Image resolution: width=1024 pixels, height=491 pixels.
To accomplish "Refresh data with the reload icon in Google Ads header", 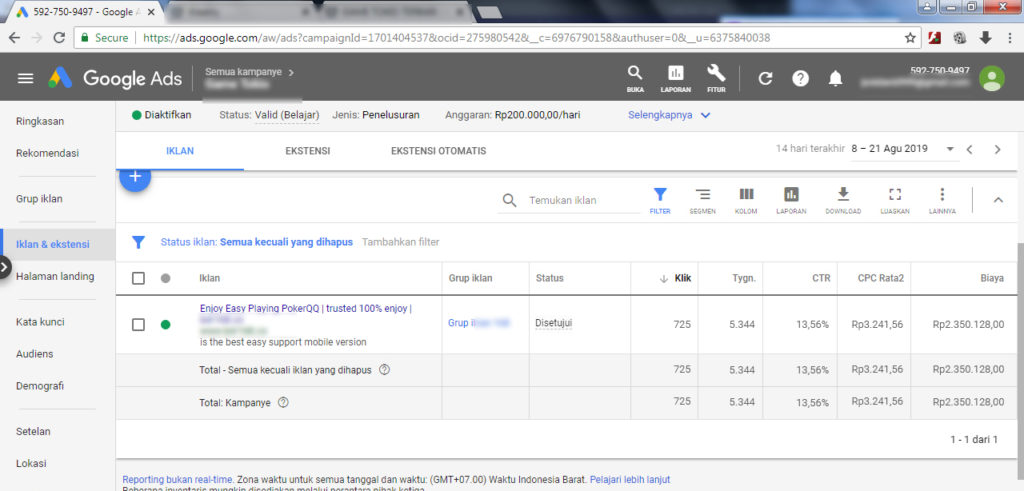I will (765, 78).
